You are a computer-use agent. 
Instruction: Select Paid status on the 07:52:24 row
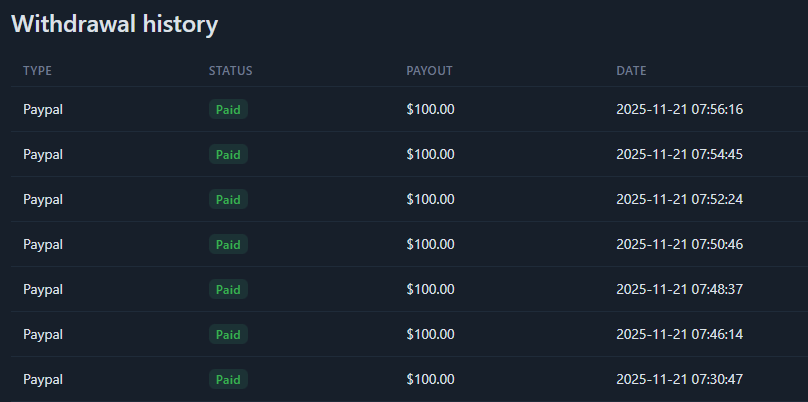(228, 199)
